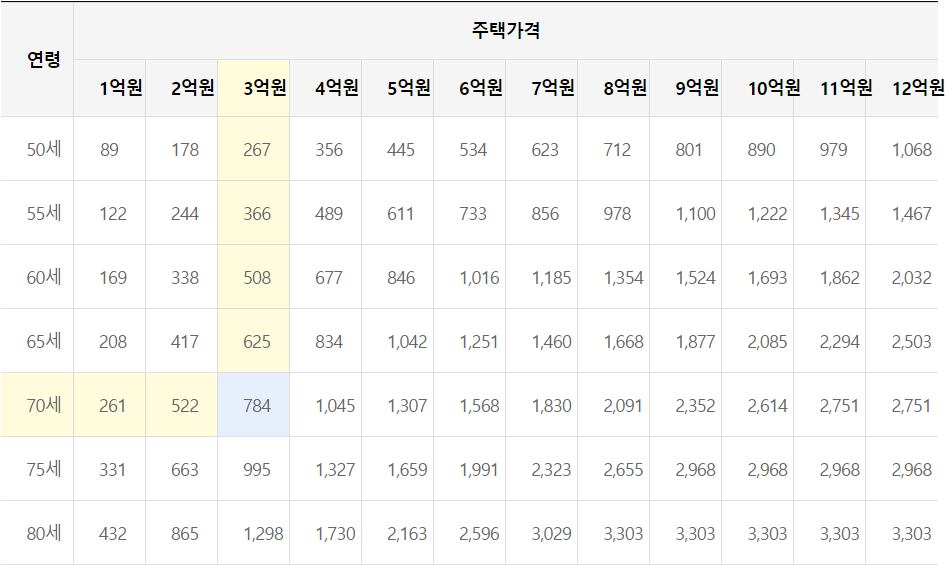
Task: Click value 1,568 in the 70세 row
Action: (479, 405)
